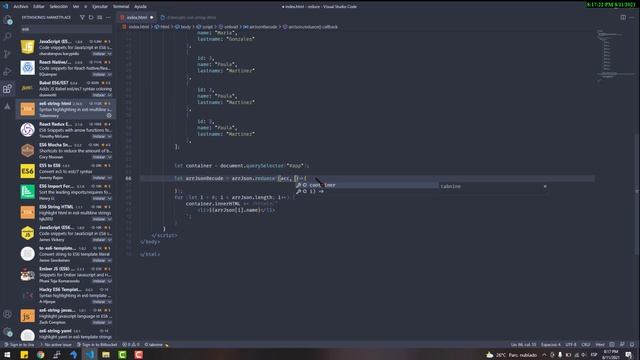Expand install options for to-es6-template extension
640x360 pixels.
[109, 260]
